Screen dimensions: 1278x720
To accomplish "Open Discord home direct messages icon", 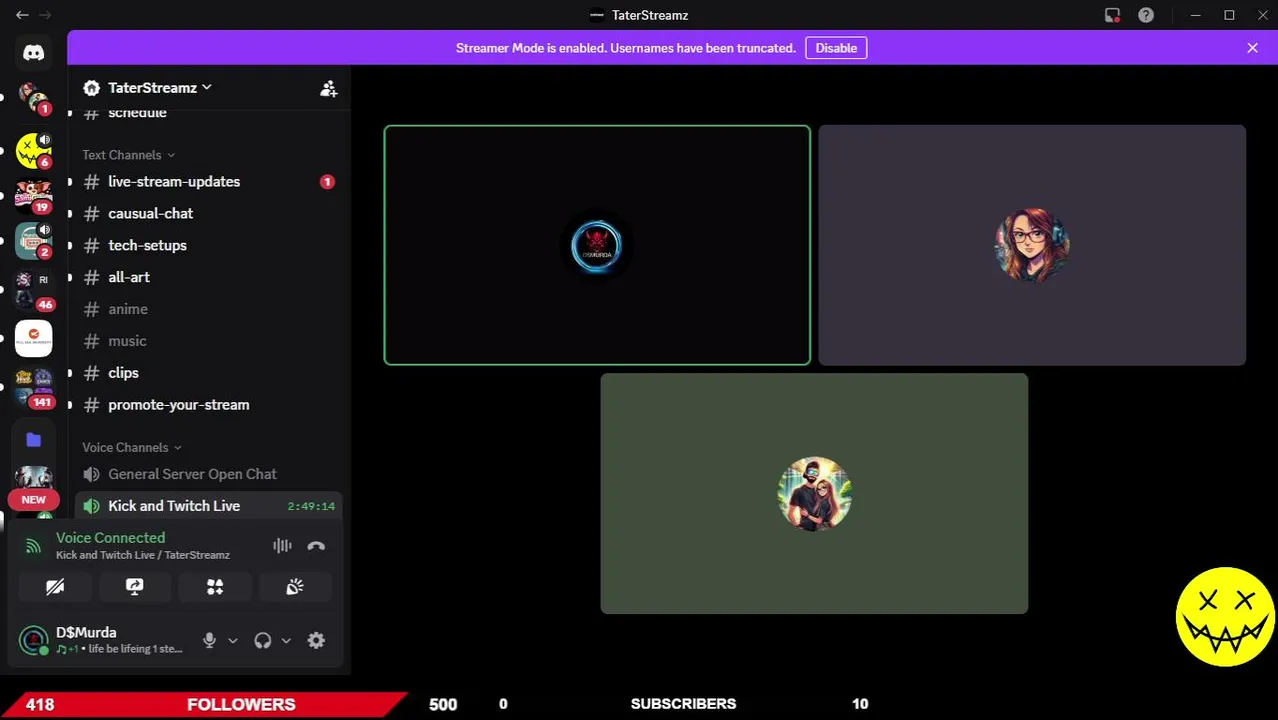I will tap(33, 53).
